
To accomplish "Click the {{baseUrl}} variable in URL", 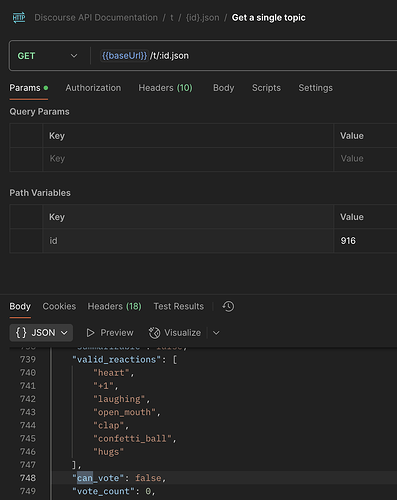I will (x=124, y=56).
